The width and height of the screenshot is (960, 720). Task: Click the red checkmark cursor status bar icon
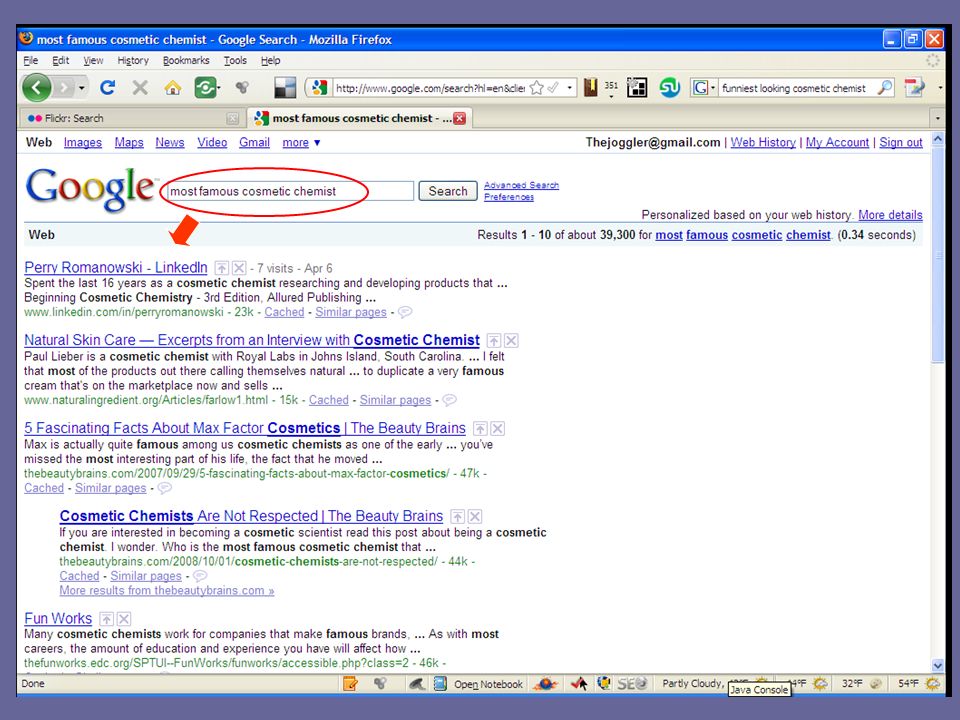pyautogui.click(x=579, y=684)
